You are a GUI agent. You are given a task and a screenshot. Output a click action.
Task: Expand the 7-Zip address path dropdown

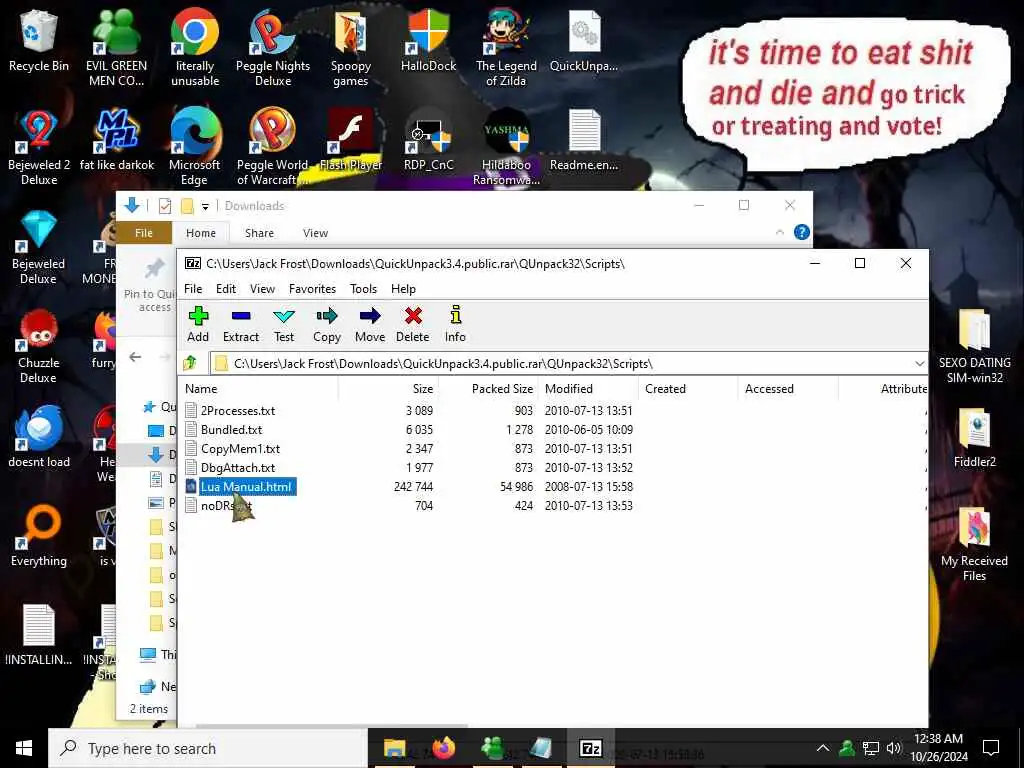click(x=919, y=364)
